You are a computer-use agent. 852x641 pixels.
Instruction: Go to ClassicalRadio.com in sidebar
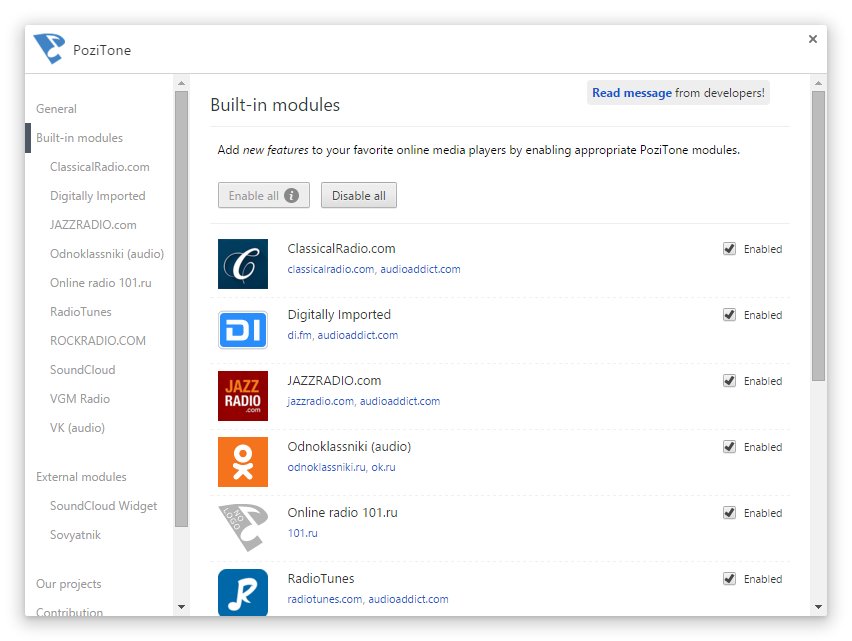coord(99,167)
